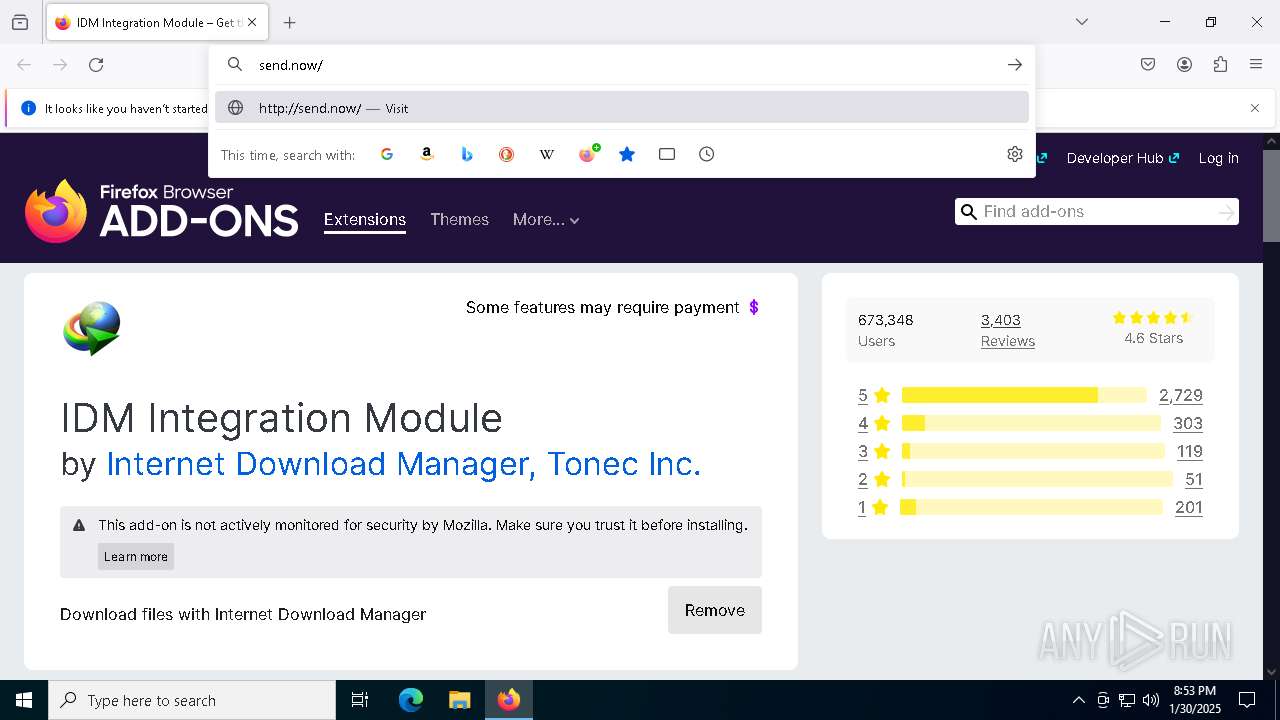Click the 1-star rating bar
Image resolution: width=1280 pixels, height=720 pixels.
coord(1032,507)
